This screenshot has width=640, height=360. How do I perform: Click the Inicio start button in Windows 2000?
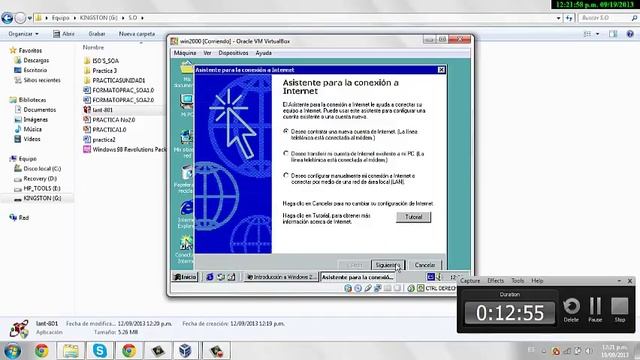[x=185, y=277]
